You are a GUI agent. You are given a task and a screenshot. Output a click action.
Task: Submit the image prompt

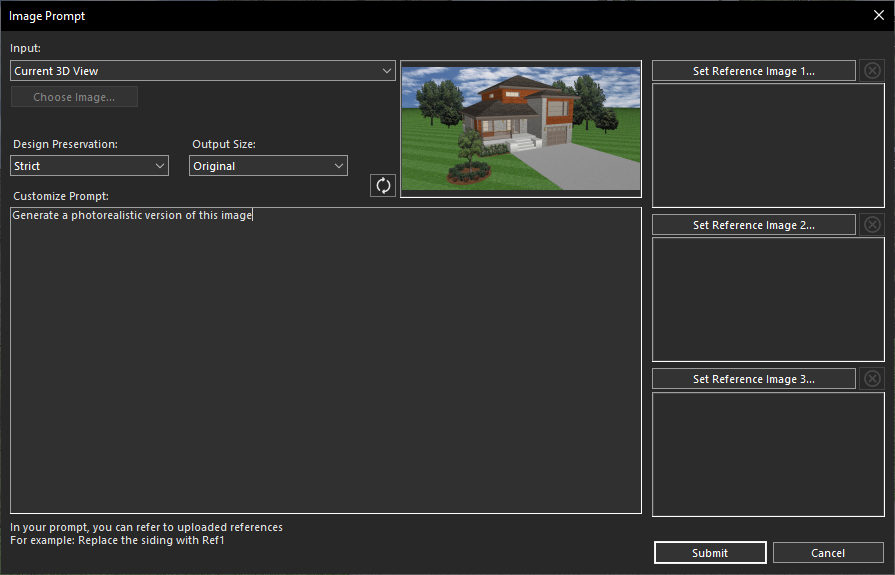click(x=710, y=553)
